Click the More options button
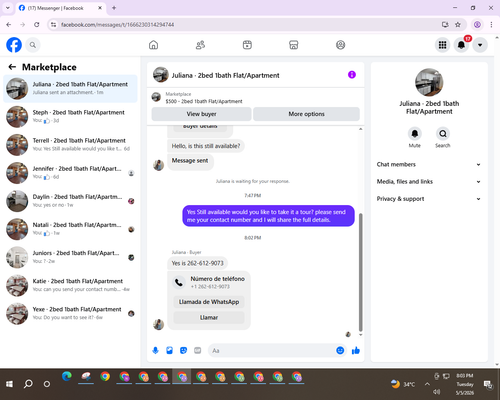500x400 pixels. [x=306, y=114]
